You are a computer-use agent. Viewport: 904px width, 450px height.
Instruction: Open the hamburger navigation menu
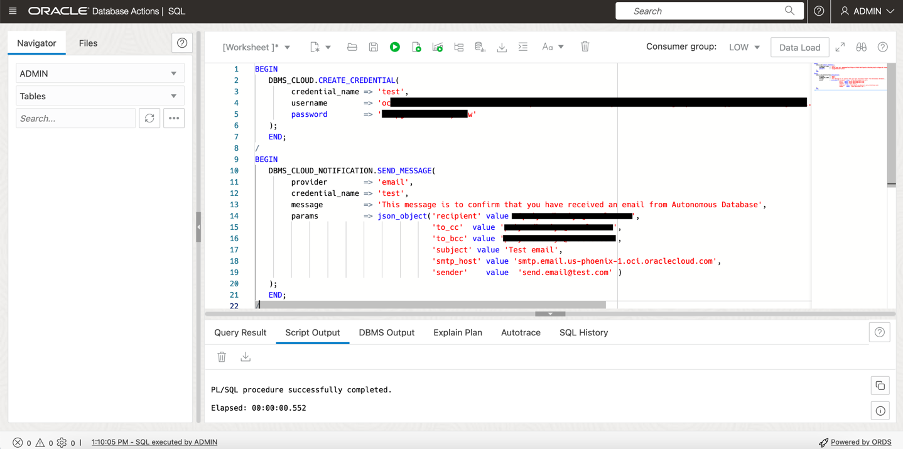point(13,11)
